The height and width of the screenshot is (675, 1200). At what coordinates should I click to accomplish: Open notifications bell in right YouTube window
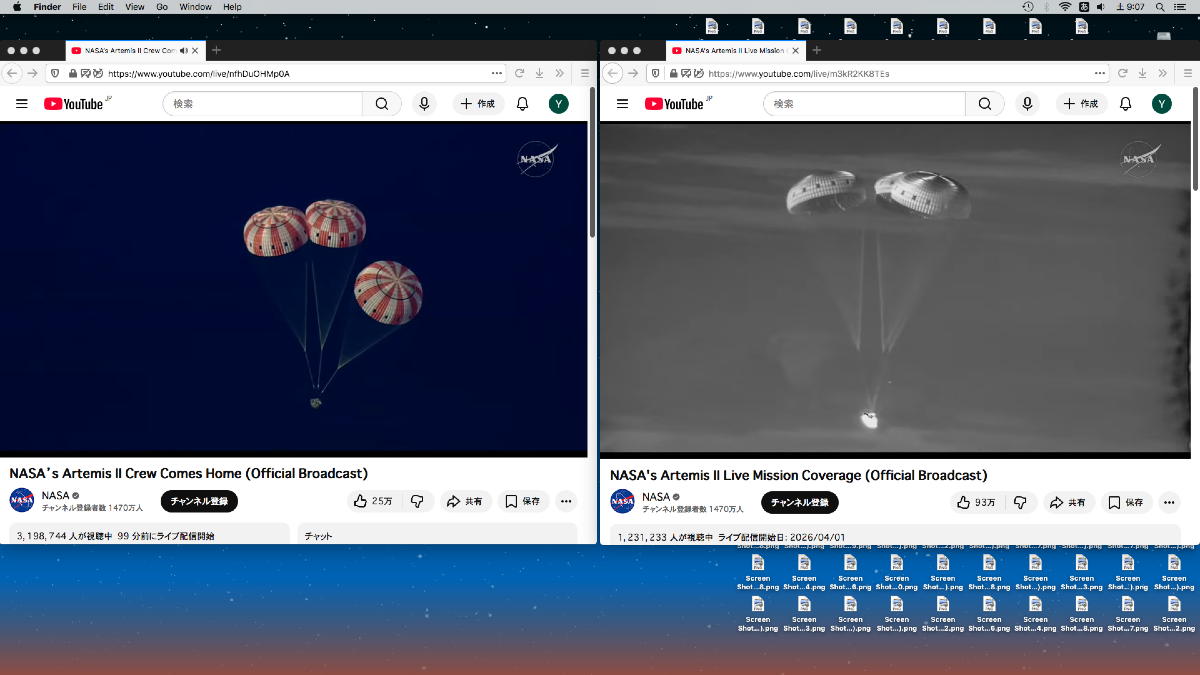tap(1125, 104)
